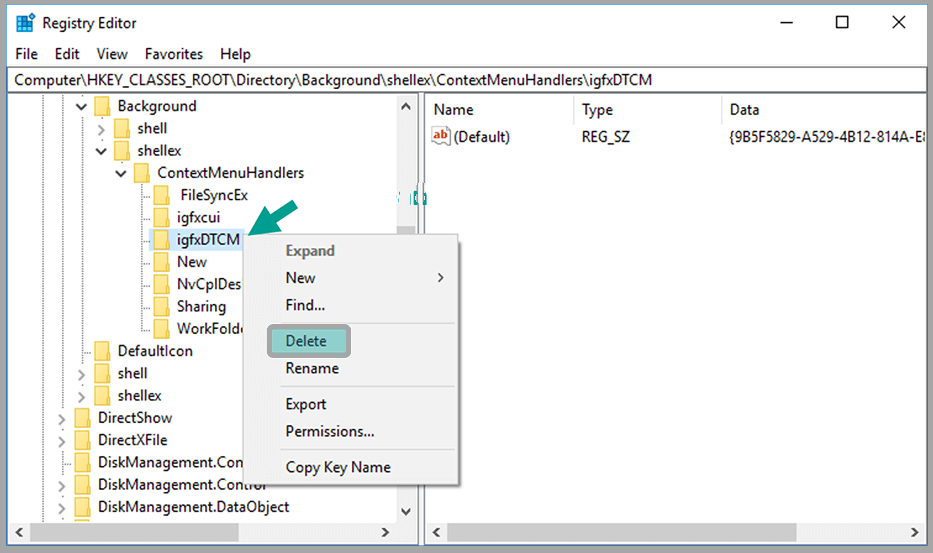Click values pane horizontal scroll left arrow
Viewport: 933px width, 553px height.
tap(437, 532)
